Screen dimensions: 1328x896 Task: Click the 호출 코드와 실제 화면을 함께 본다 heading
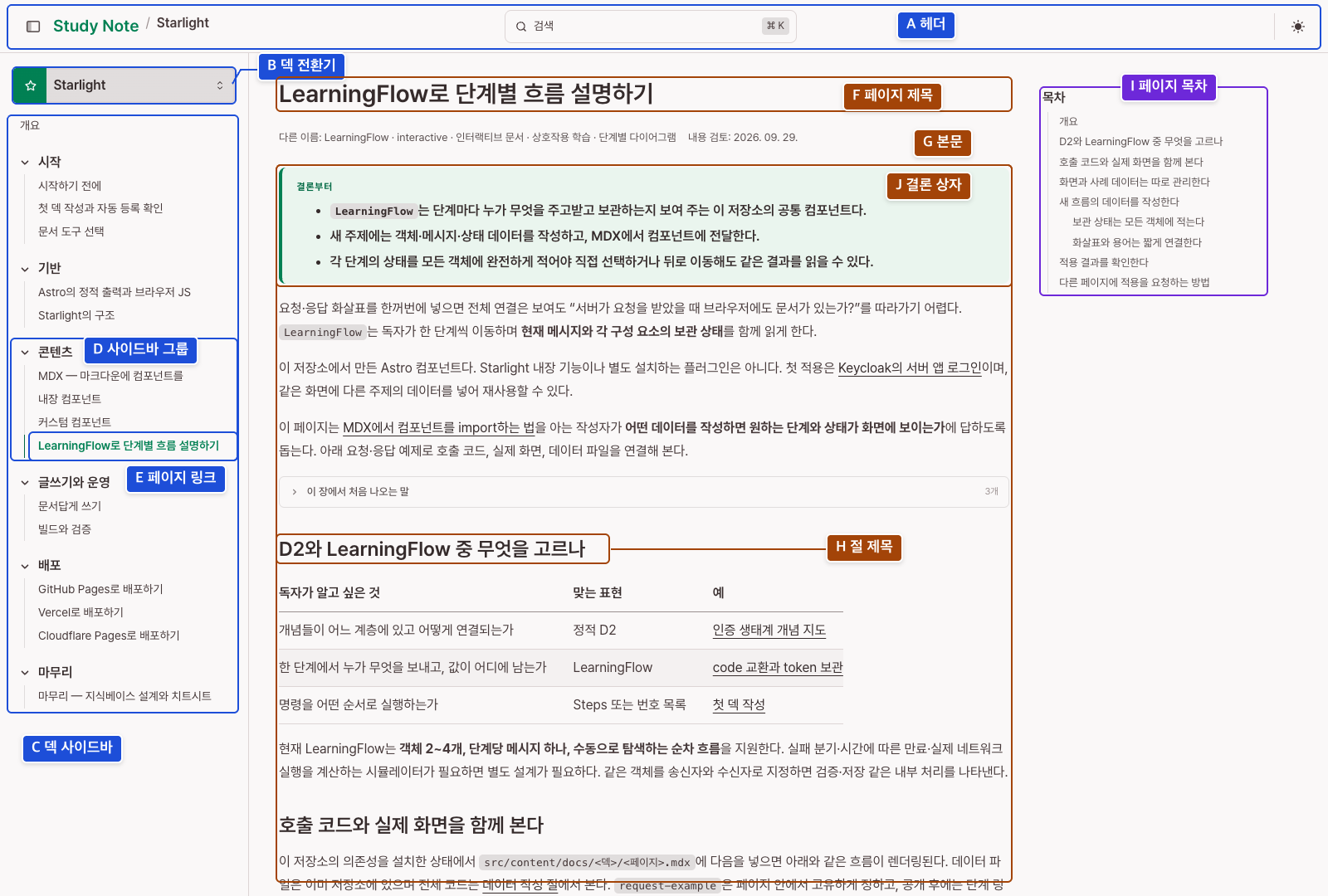tap(411, 825)
